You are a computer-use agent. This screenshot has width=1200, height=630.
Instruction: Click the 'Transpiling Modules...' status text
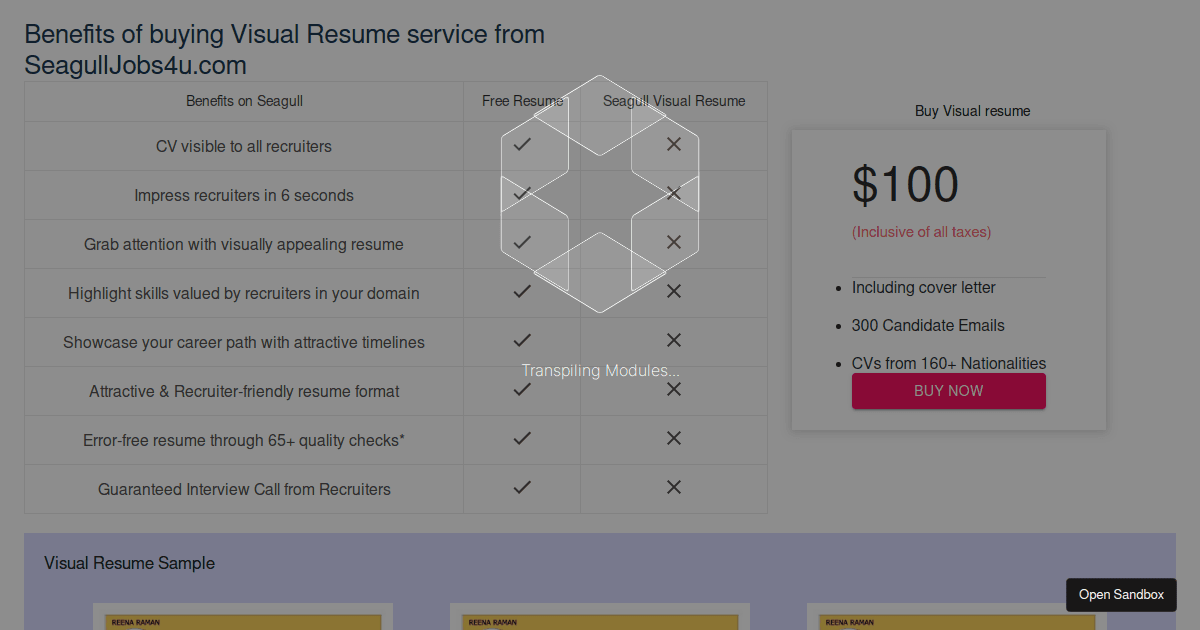pos(600,370)
